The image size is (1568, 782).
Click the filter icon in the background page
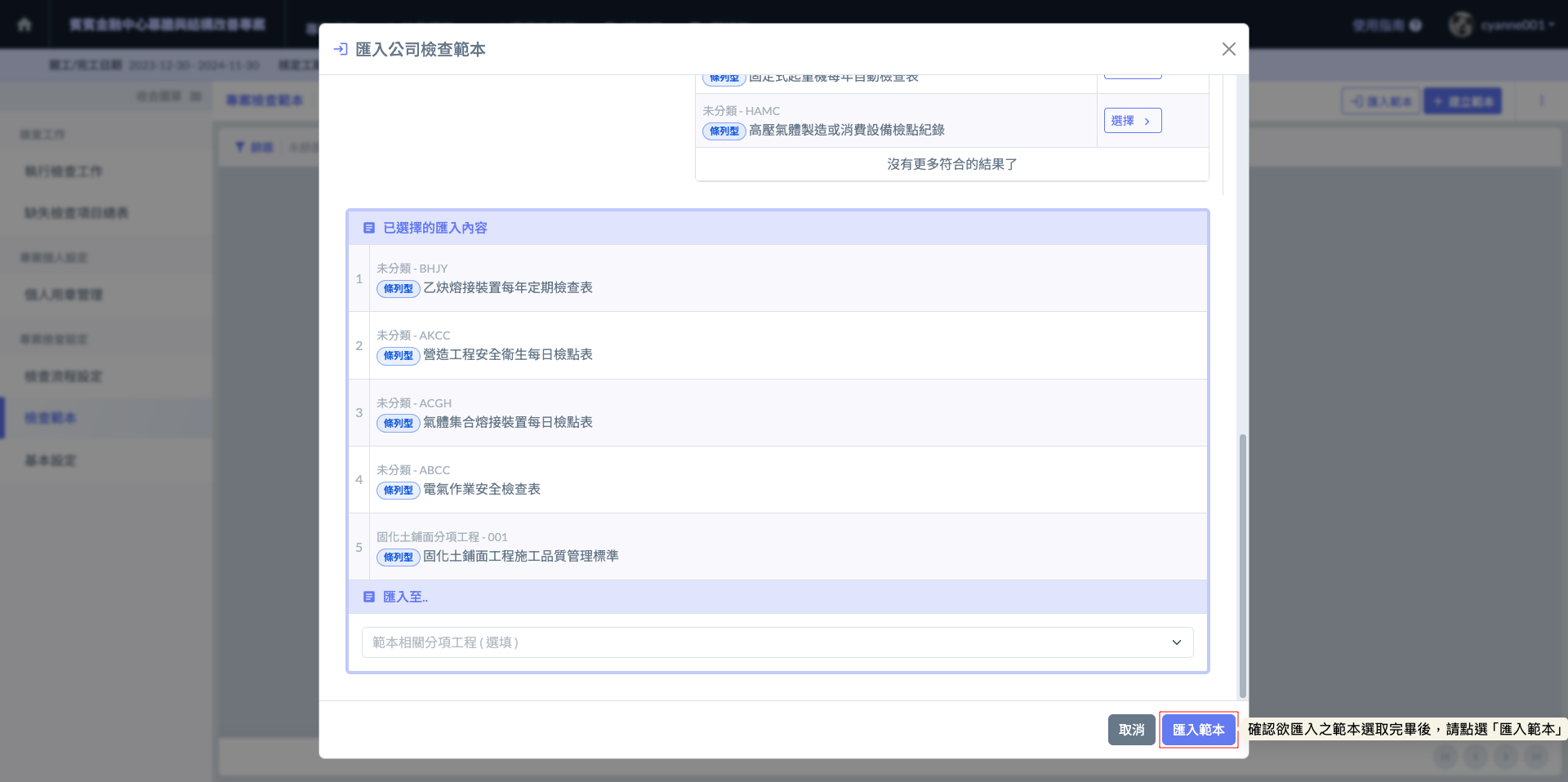point(240,147)
